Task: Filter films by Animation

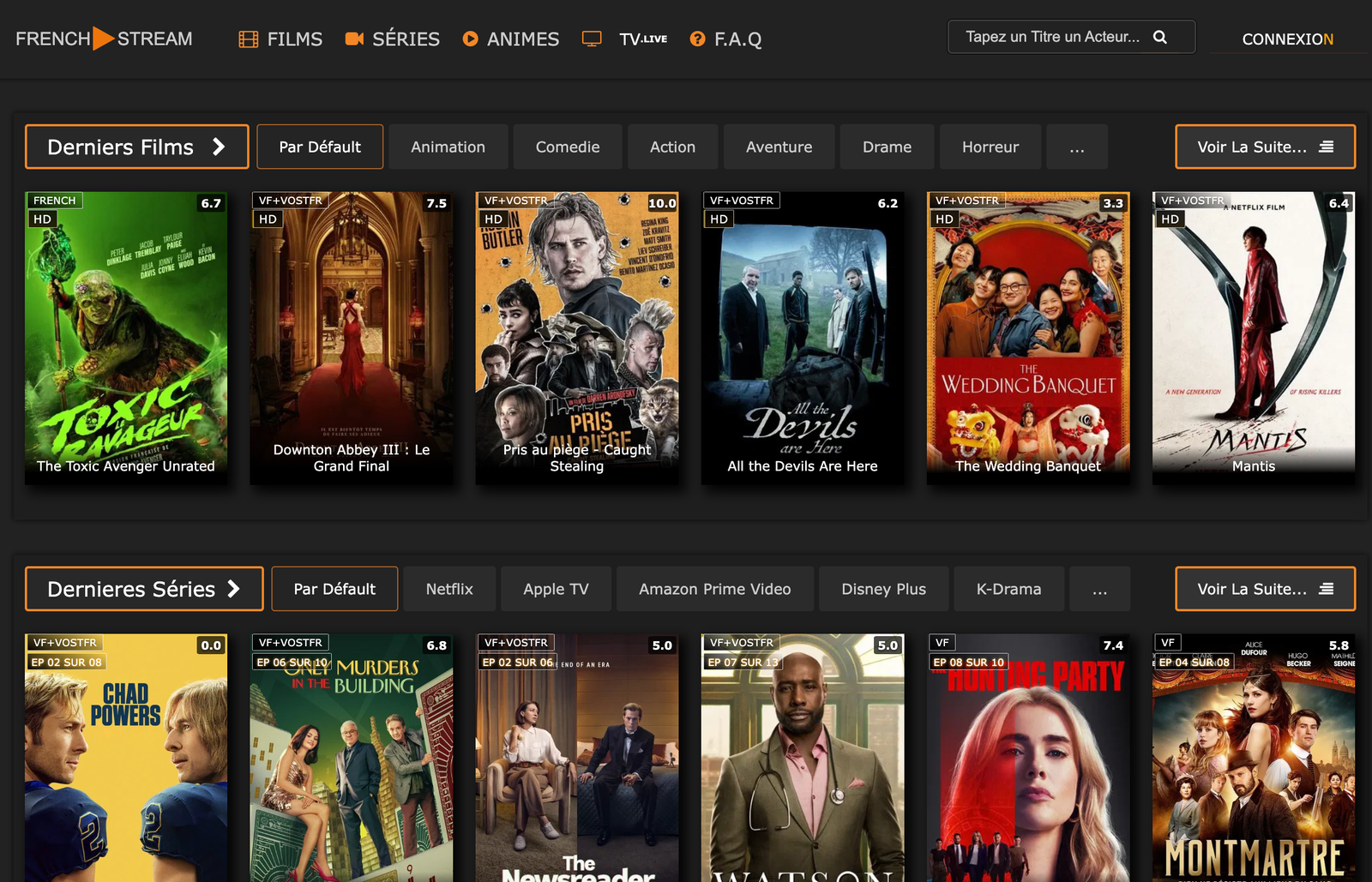Action: click(x=448, y=147)
